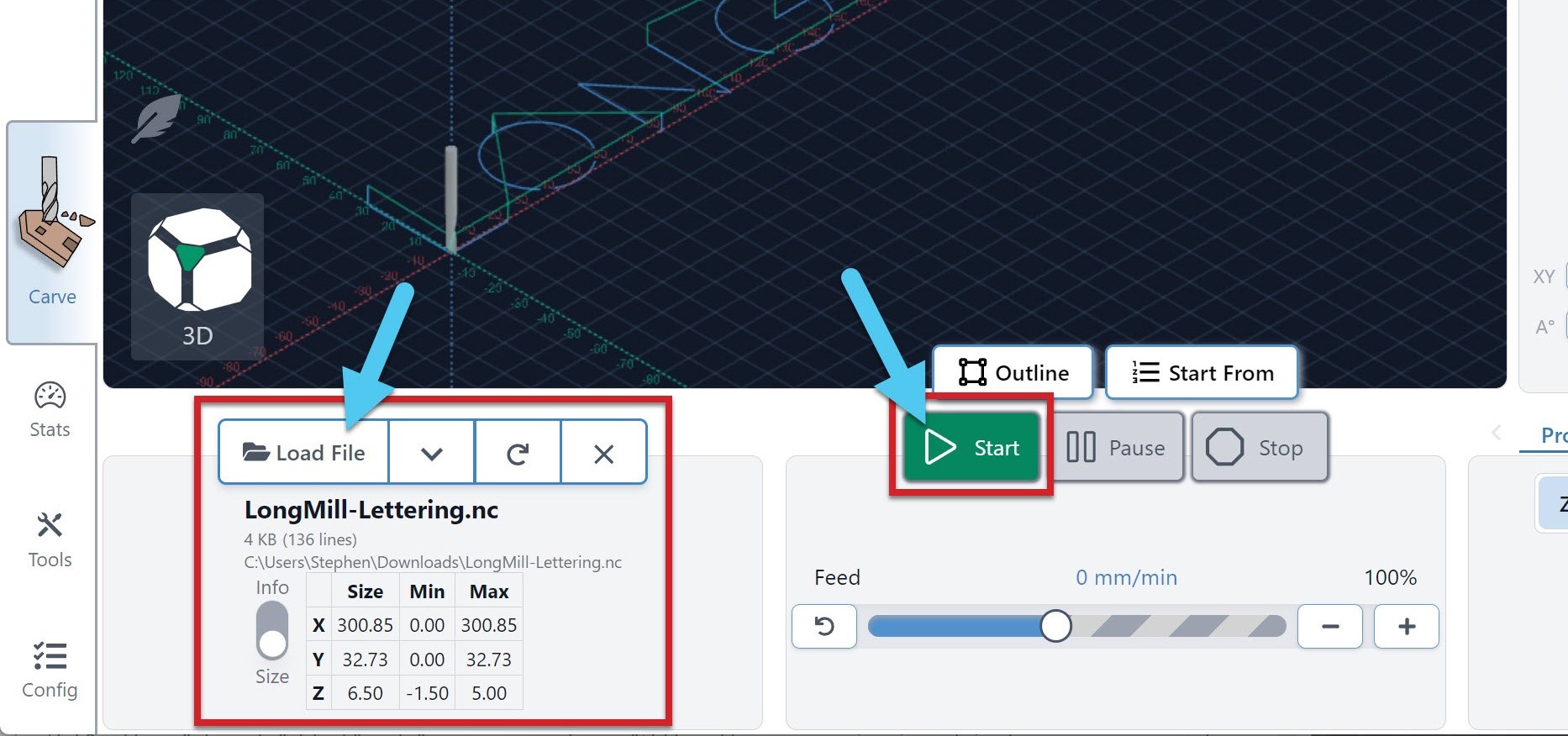
Task: Click the feed rate slider handle
Action: coord(1055,627)
